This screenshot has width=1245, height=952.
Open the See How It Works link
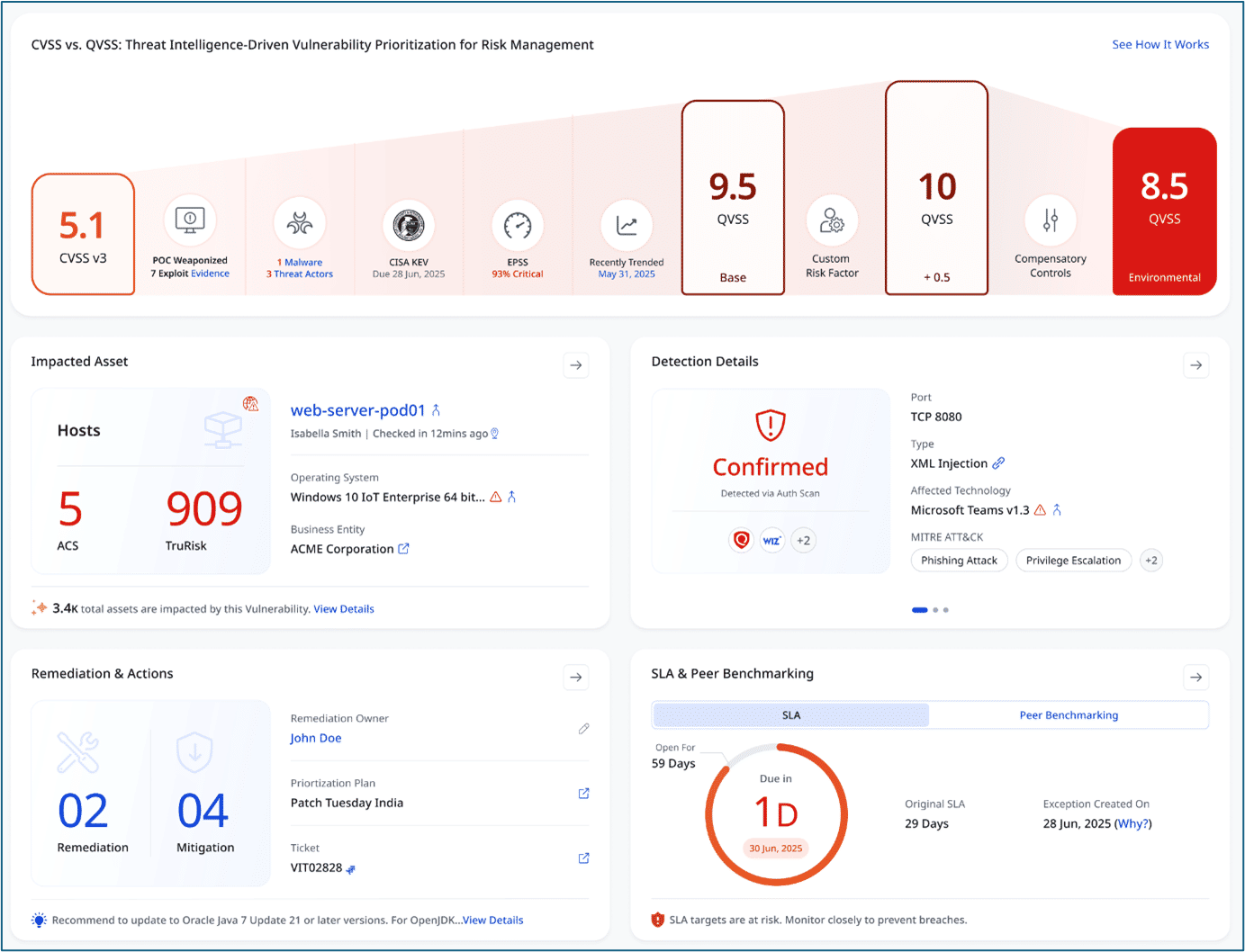pyautogui.click(x=1160, y=45)
